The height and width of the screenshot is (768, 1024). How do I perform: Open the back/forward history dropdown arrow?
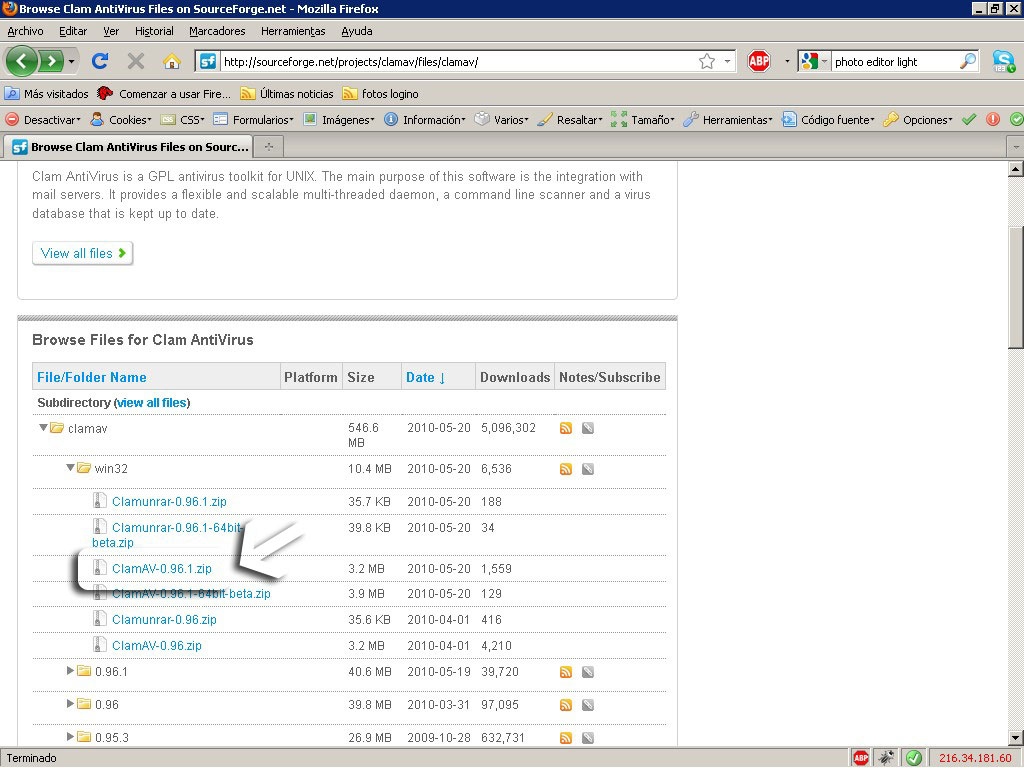[x=71, y=62]
